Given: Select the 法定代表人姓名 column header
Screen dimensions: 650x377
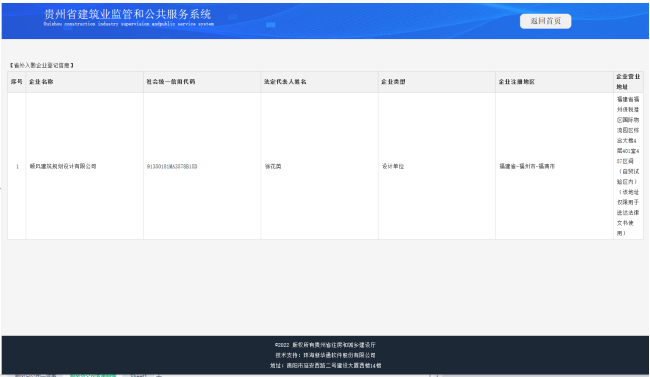Looking at the screenshot, I should (x=320, y=82).
